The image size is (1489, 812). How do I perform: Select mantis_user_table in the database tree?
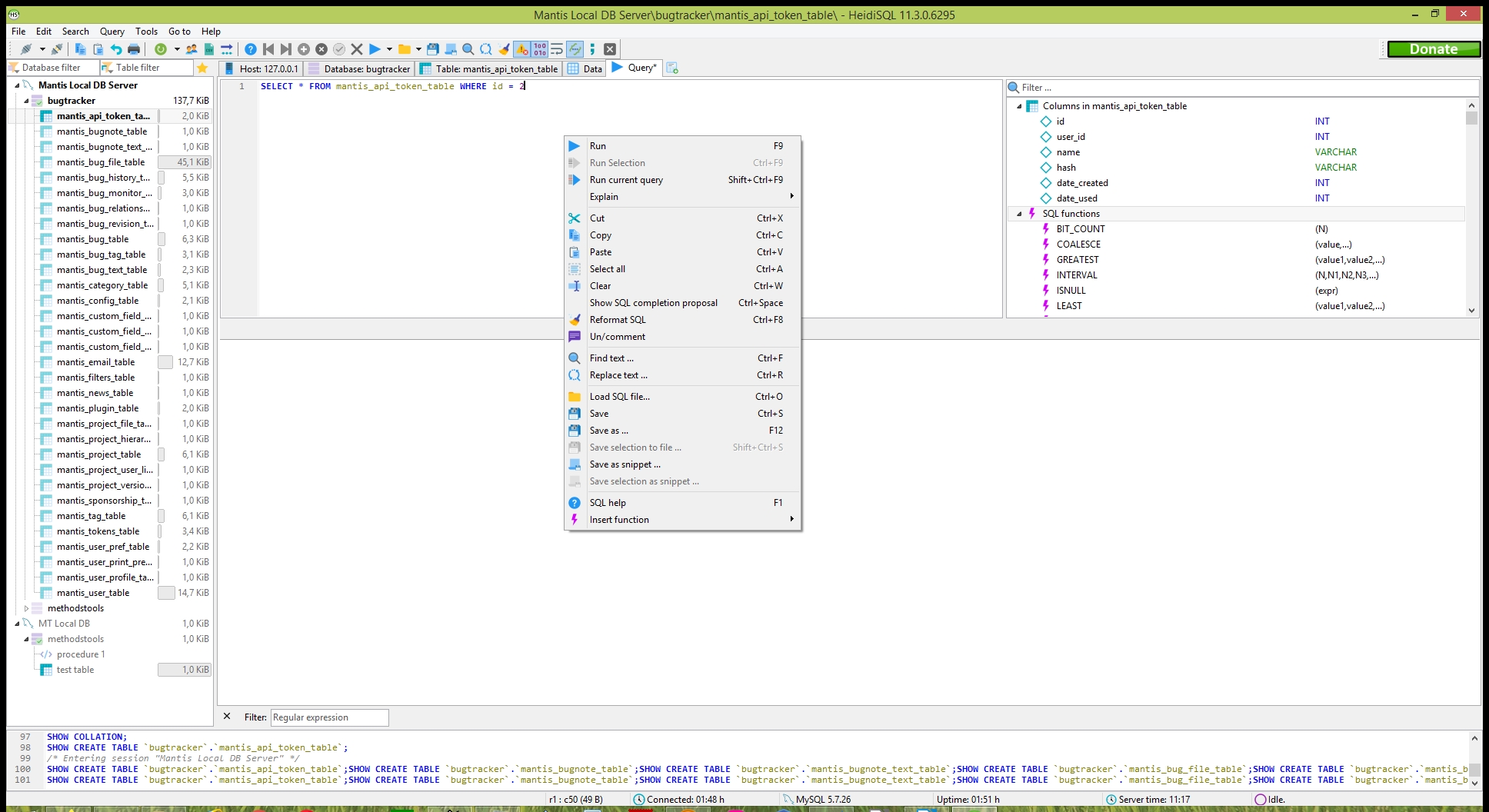[93, 593]
